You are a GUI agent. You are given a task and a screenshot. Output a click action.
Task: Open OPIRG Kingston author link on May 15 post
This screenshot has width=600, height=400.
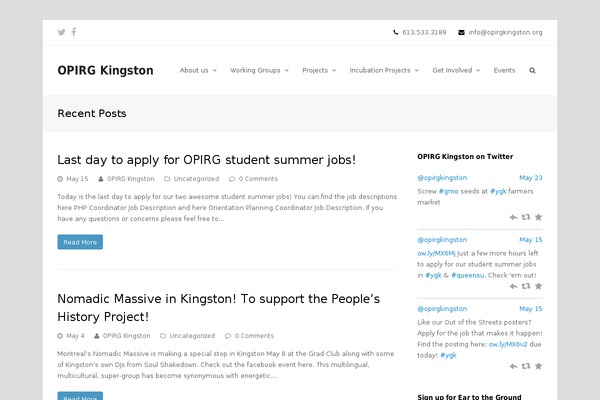(x=130, y=179)
